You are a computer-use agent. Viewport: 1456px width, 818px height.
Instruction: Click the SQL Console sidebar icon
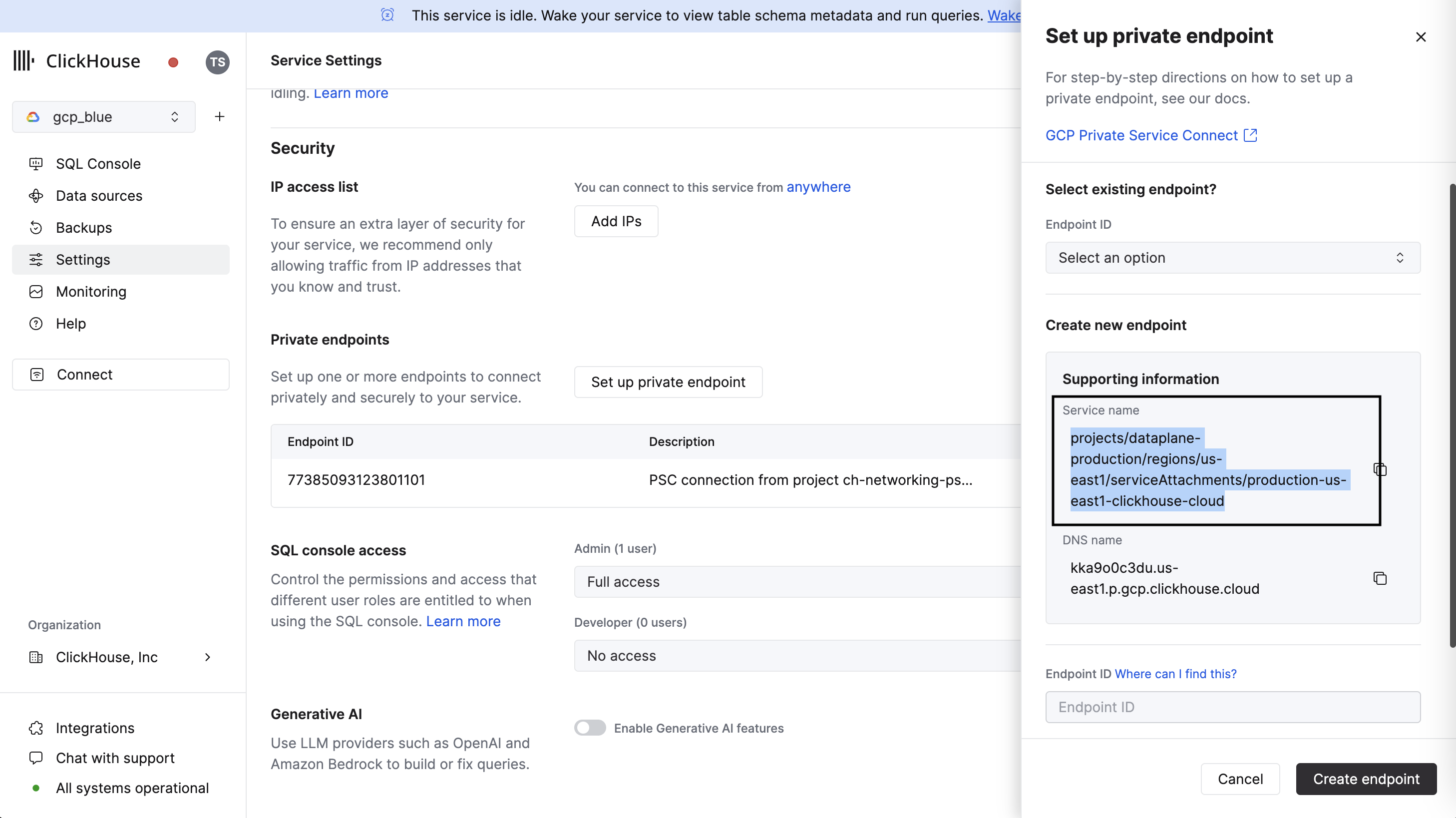coord(36,164)
